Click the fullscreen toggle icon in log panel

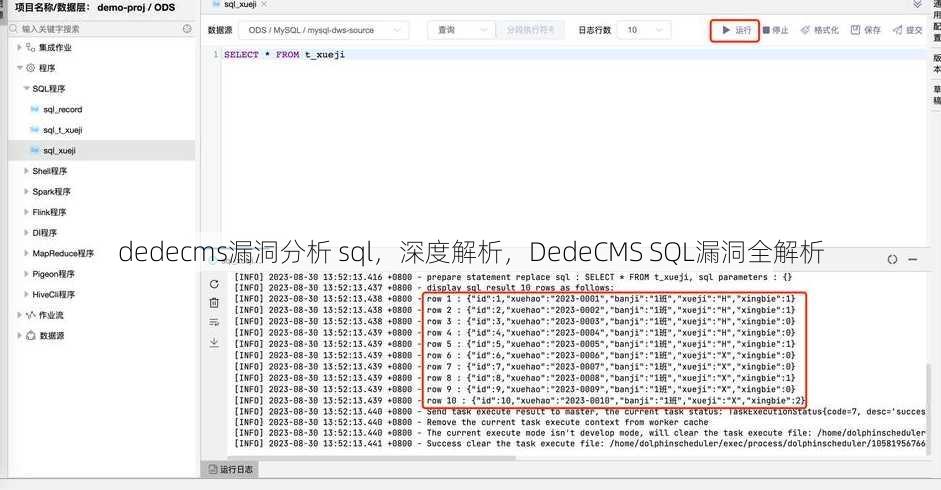892,259
